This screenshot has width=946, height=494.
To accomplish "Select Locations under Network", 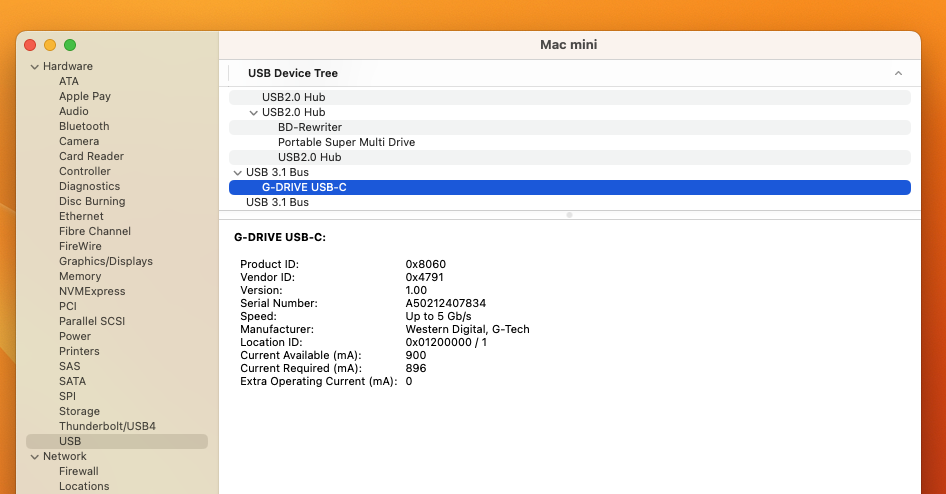I will pyautogui.click(x=84, y=486).
